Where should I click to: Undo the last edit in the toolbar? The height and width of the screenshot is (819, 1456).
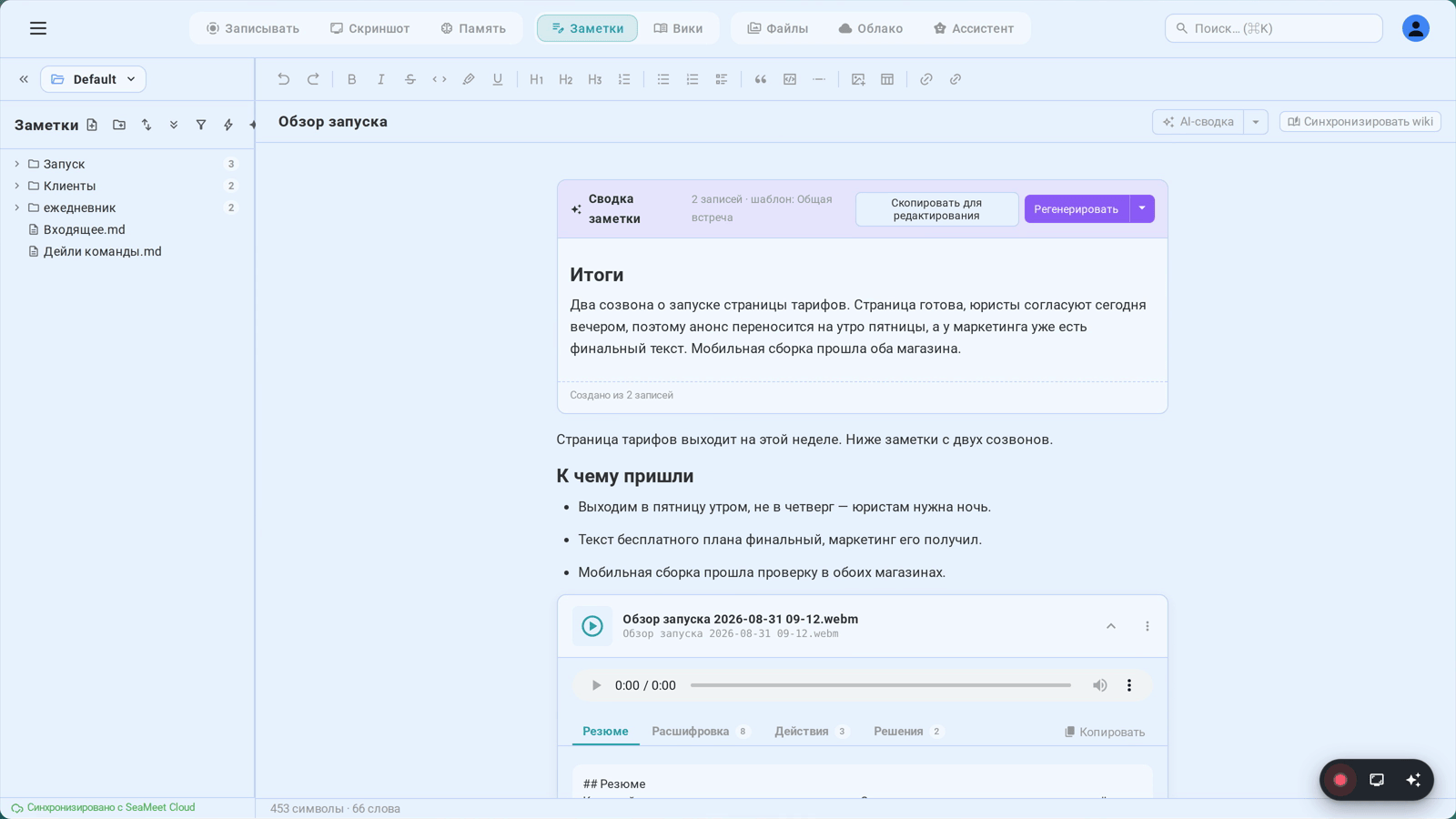tap(284, 79)
